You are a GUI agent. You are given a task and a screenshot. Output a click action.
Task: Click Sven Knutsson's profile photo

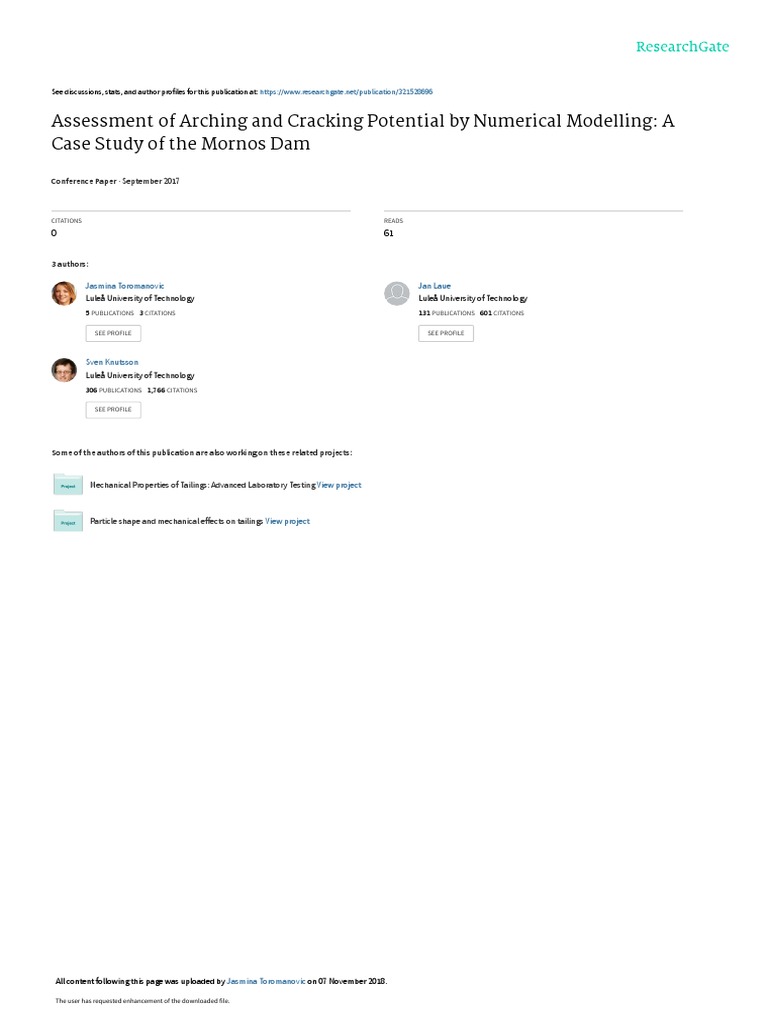click(64, 369)
